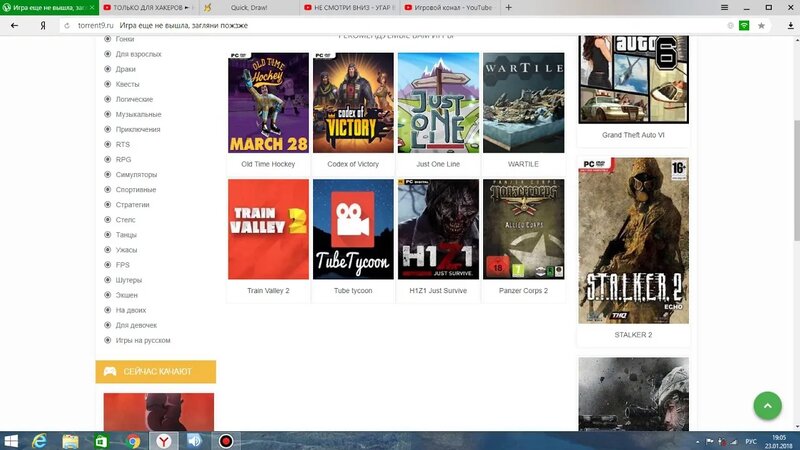Open the 'Музыкальные' category

point(138,114)
